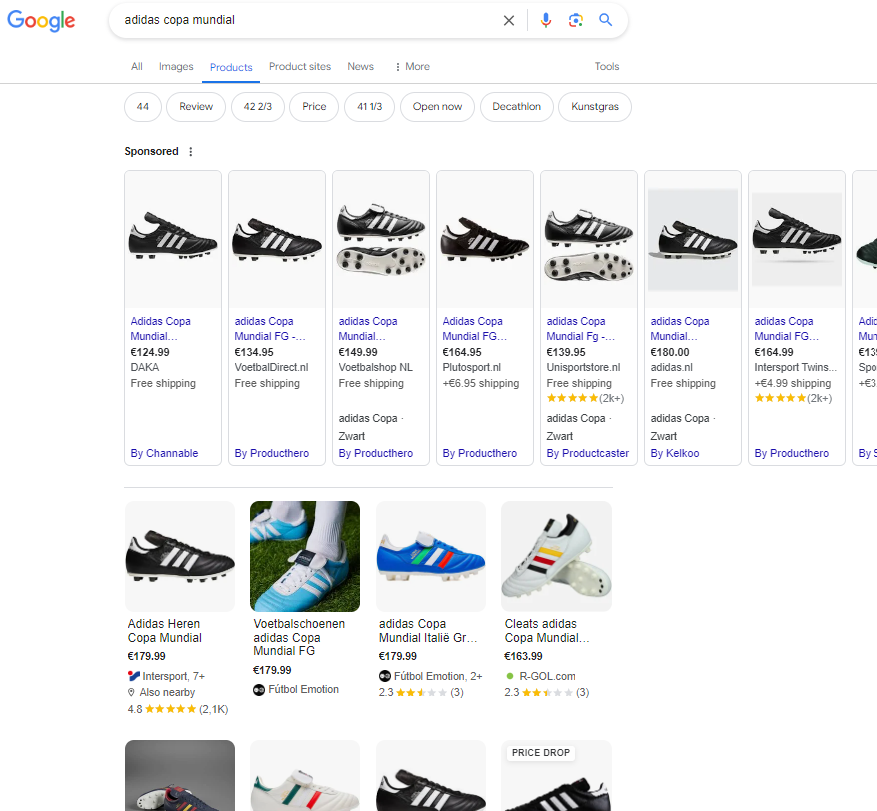The image size is (877, 811).
Task: Open the Kunstgras filter options
Action: tap(594, 106)
